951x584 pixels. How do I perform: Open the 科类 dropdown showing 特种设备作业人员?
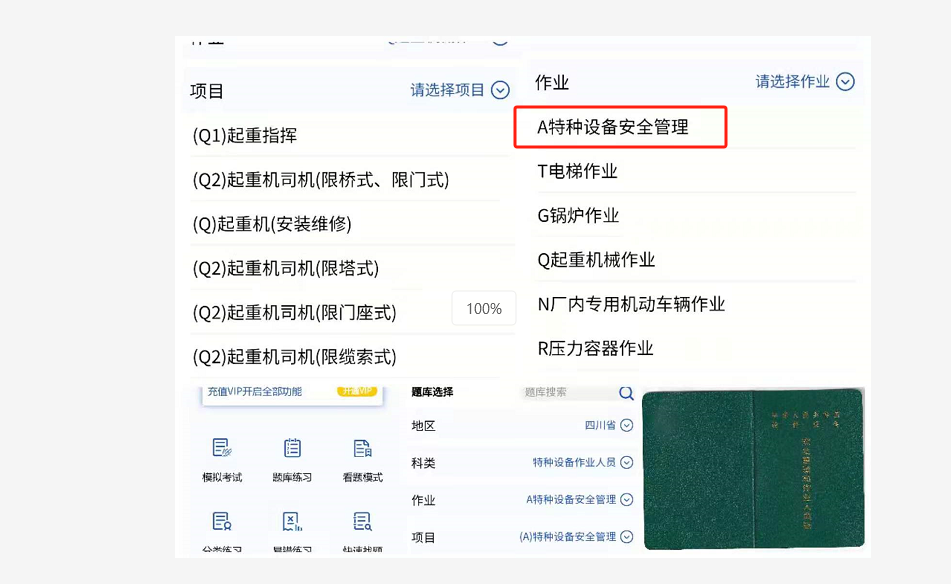click(583, 462)
